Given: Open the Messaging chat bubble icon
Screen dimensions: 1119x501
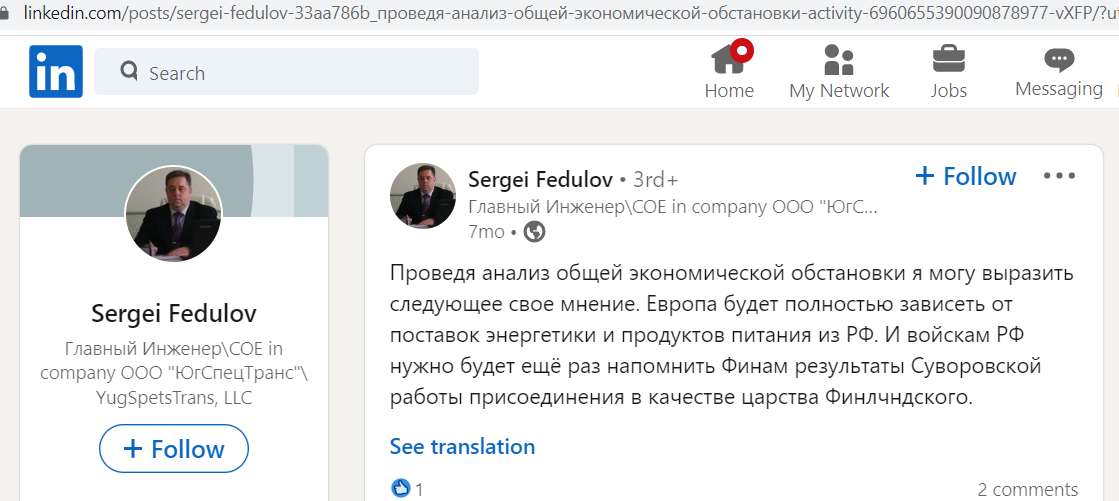Looking at the screenshot, I should click(x=1059, y=59).
